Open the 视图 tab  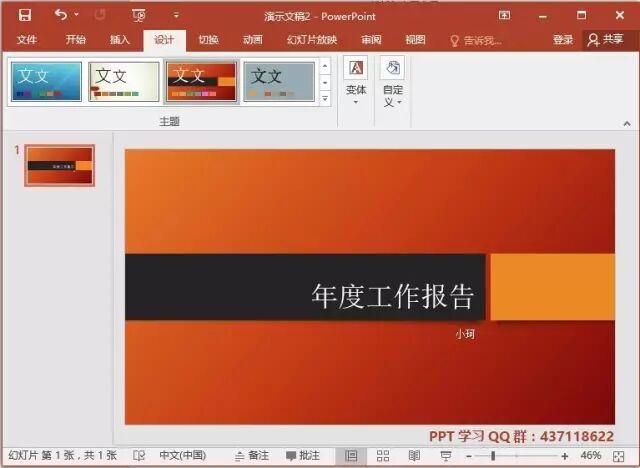(x=416, y=40)
